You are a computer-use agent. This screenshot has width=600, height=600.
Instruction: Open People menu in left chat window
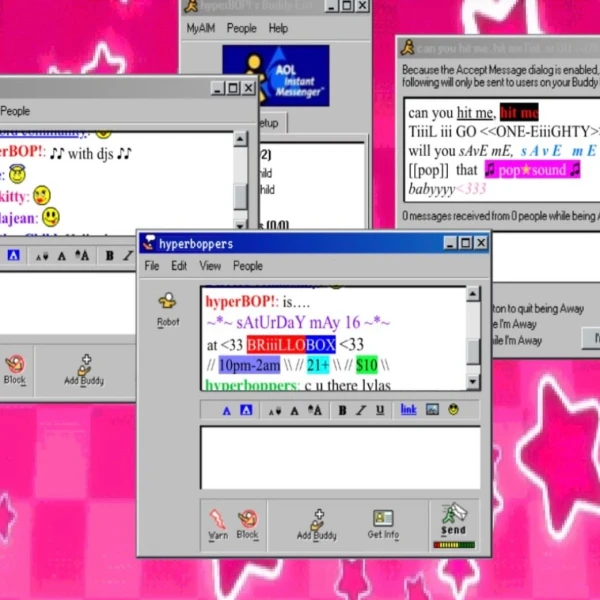pyautogui.click(x=15, y=111)
